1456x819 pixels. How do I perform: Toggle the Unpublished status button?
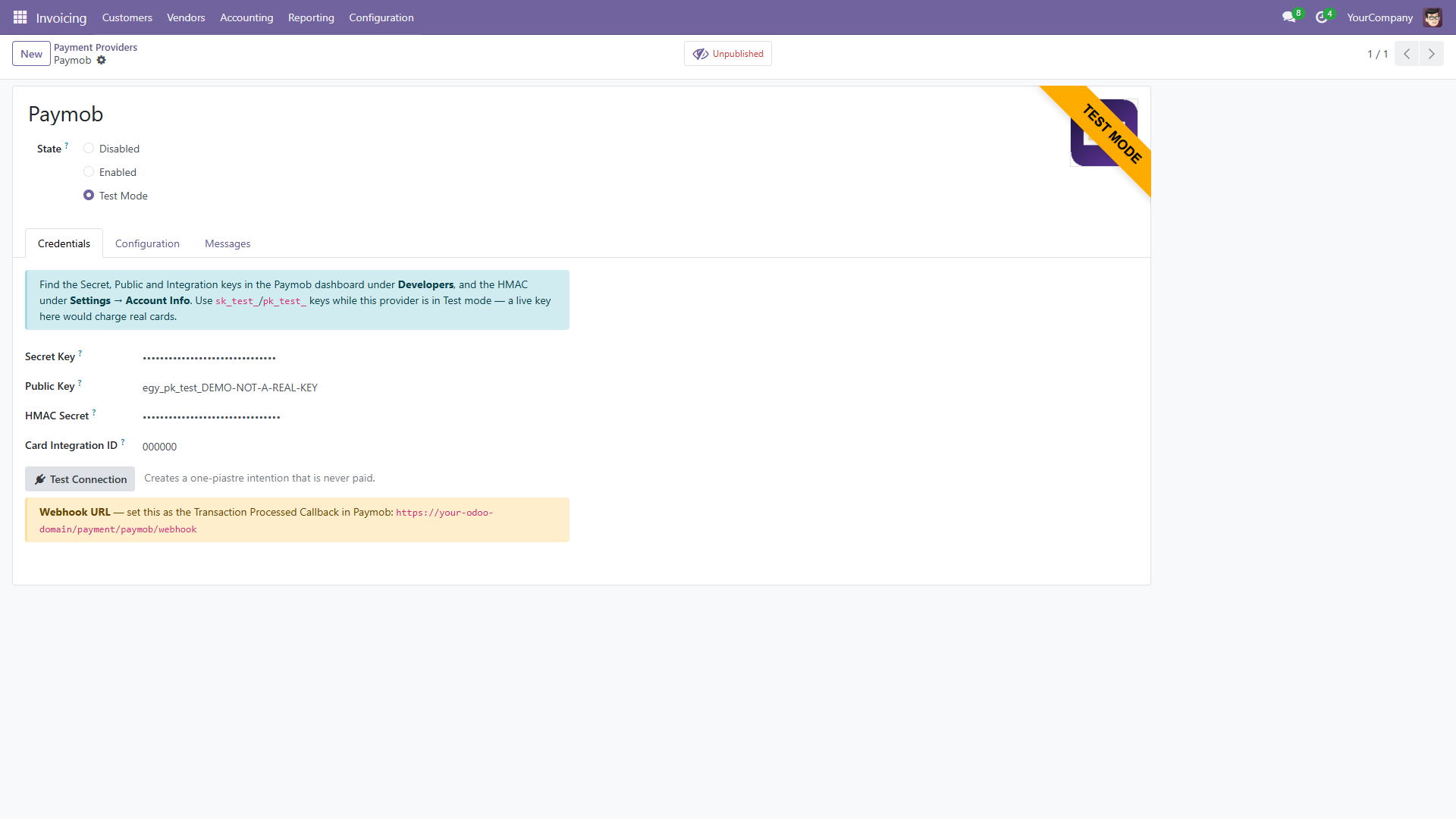728,54
